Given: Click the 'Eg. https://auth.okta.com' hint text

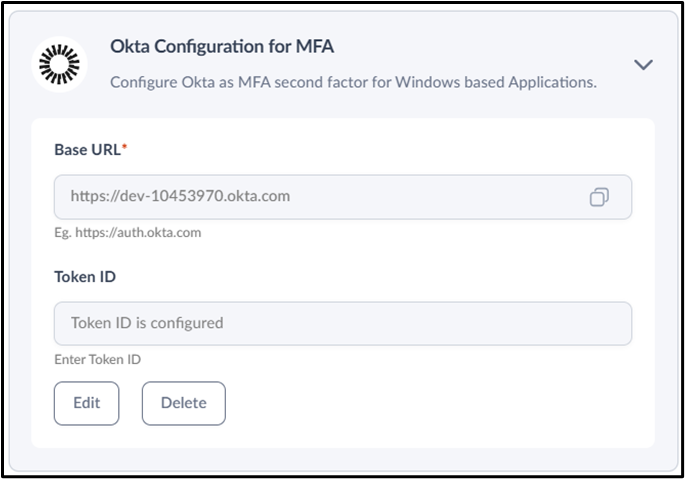Looking at the screenshot, I should click(128, 233).
